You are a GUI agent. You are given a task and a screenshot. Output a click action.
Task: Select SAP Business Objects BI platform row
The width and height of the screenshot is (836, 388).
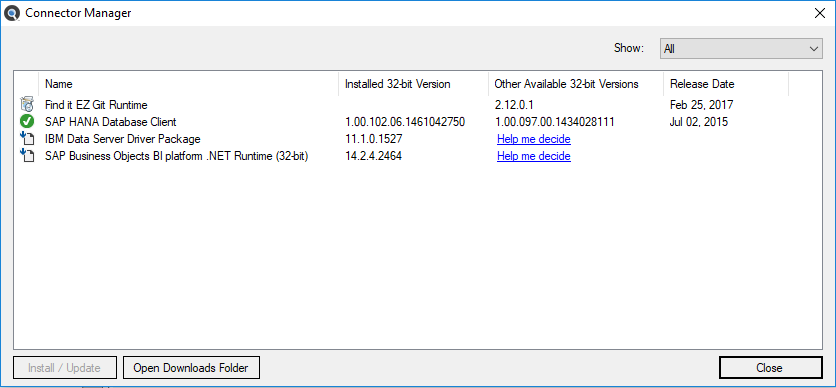coord(417,156)
